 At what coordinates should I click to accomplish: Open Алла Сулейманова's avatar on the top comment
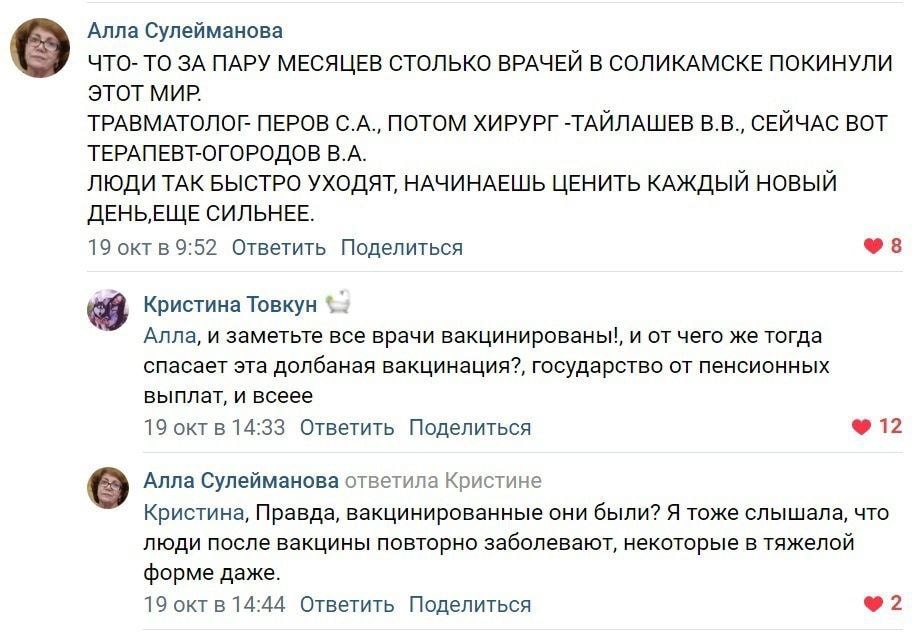pyautogui.click(x=40, y=48)
